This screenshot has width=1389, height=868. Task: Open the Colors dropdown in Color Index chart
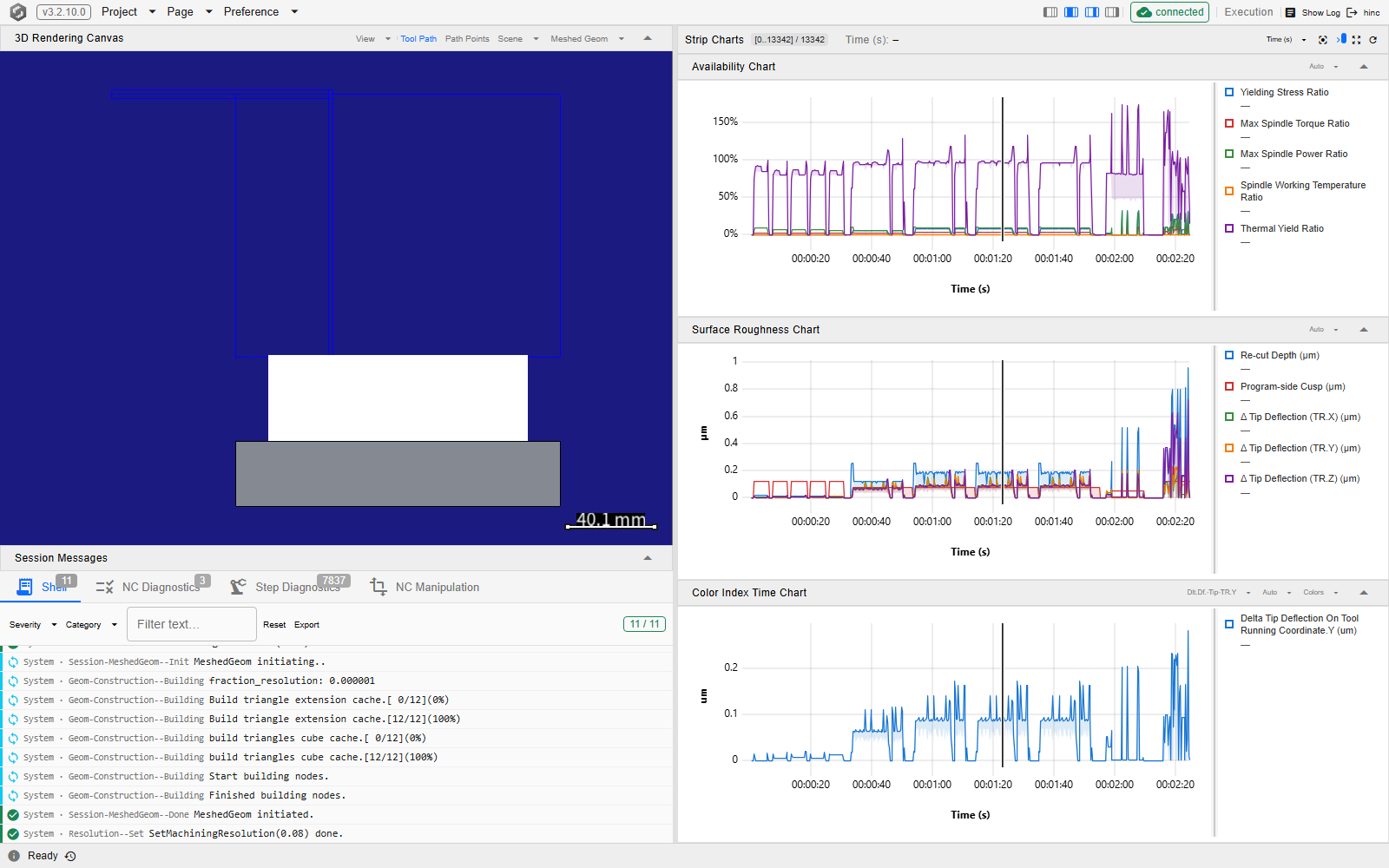pos(1320,593)
